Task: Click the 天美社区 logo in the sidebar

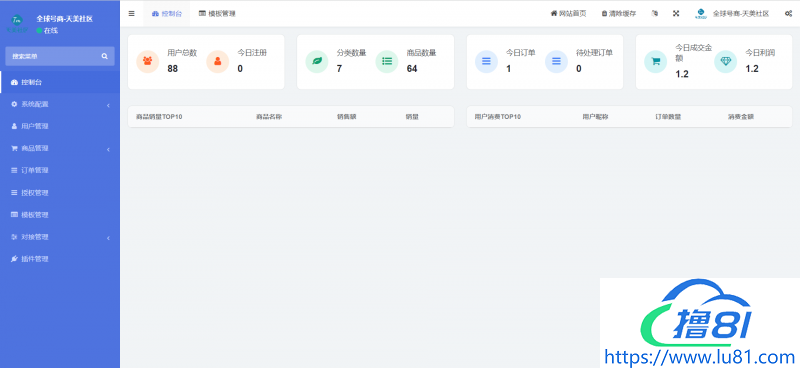Action: click(x=17, y=23)
